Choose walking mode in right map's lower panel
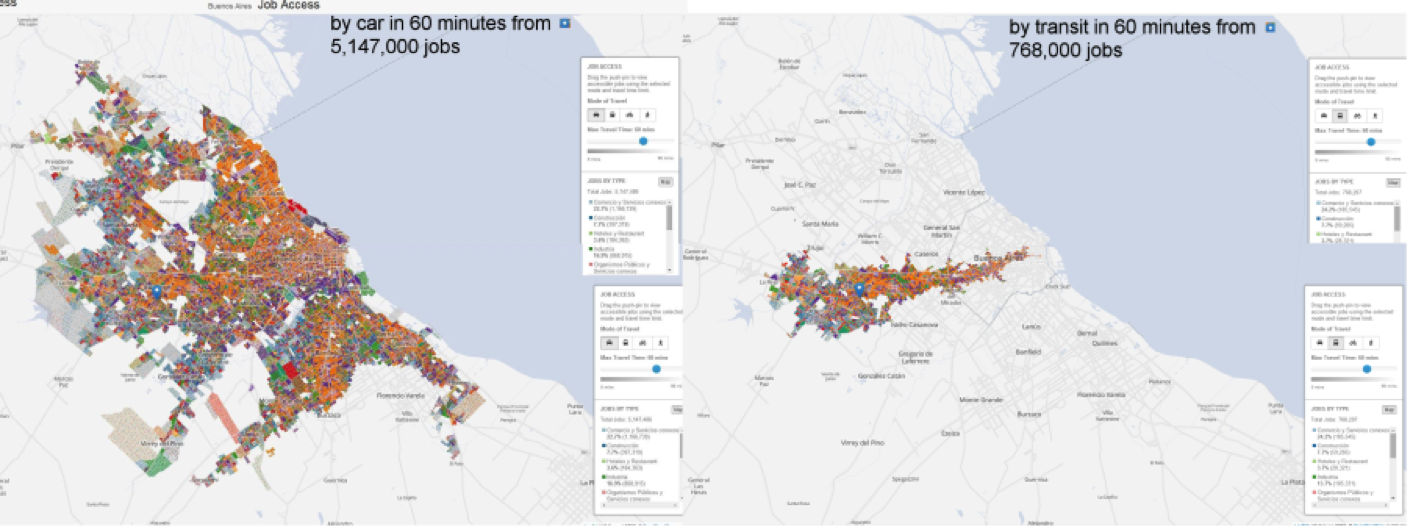1409x528 pixels. tap(1373, 342)
